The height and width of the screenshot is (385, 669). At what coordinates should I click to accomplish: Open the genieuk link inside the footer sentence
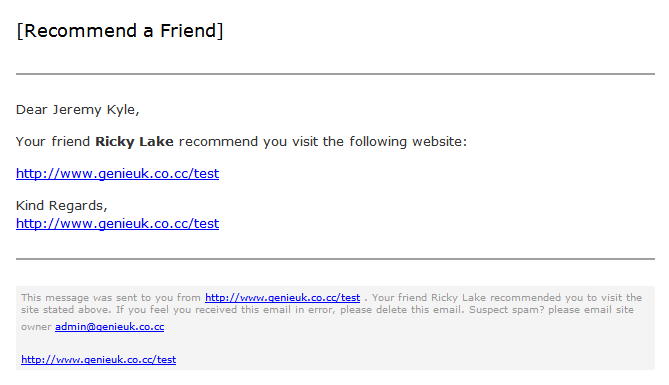click(x=282, y=298)
